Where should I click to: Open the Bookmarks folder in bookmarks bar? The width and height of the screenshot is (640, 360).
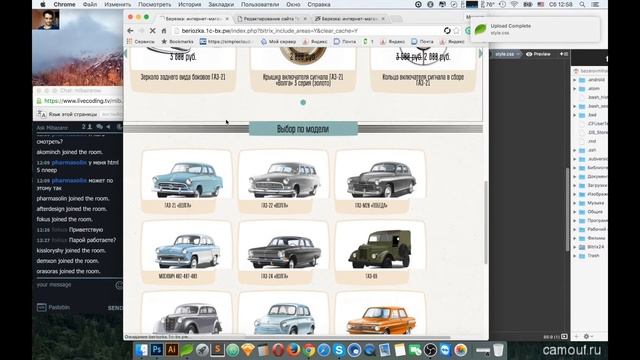tap(178, 42)
